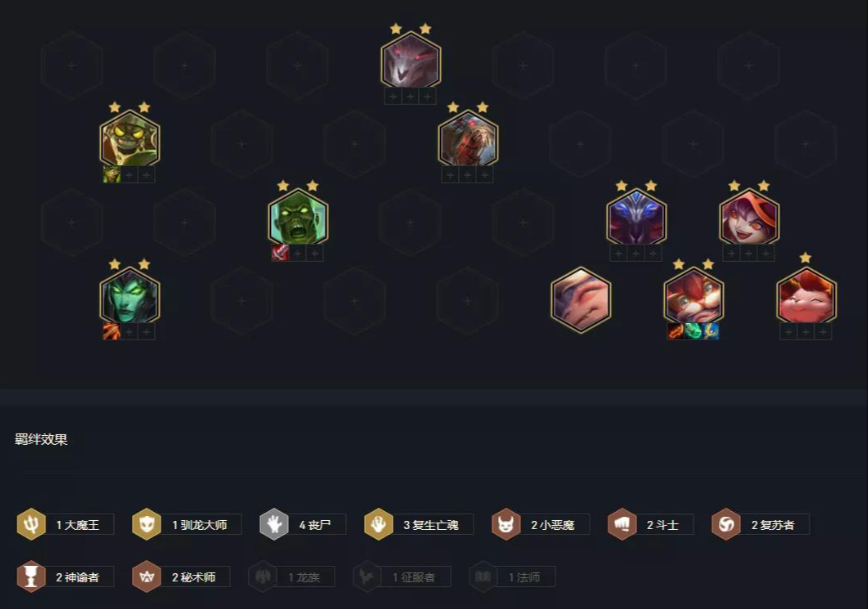The width and height of the screenshot is (868, 609).
Task: Select the 1 大魔王 trait icon
Action: (31, 524)
